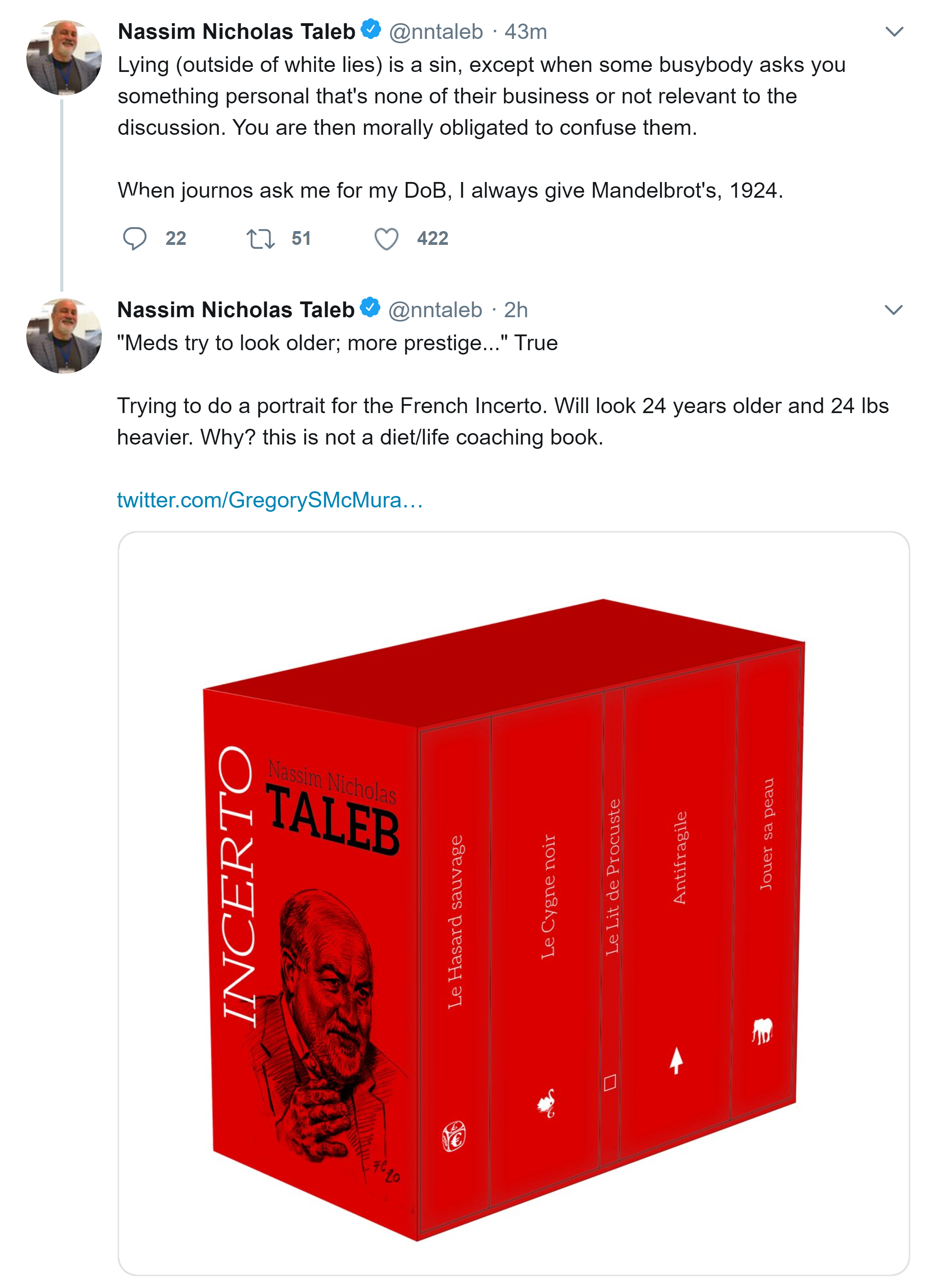This screenshot has height=1288, width=939.
Task: Click the verified badge on the 2h tweet
Action: click(370, 308)
